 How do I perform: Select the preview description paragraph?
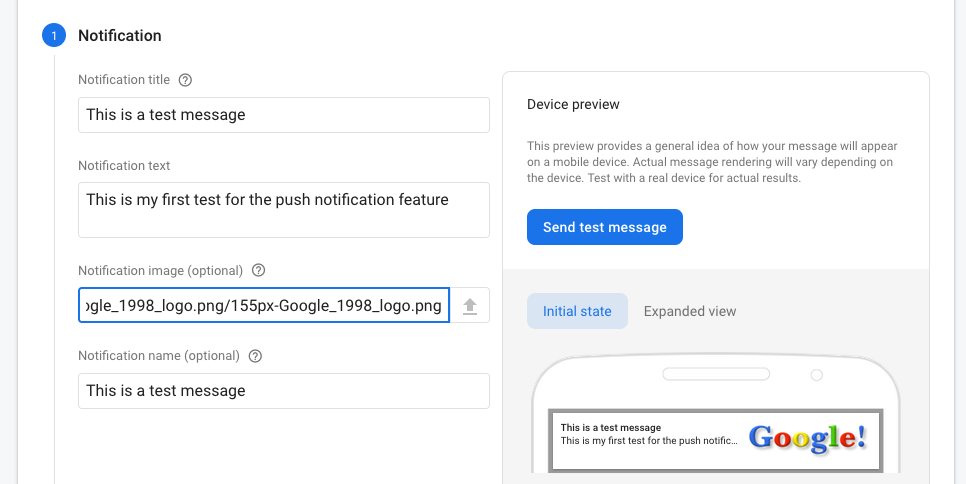712,163
